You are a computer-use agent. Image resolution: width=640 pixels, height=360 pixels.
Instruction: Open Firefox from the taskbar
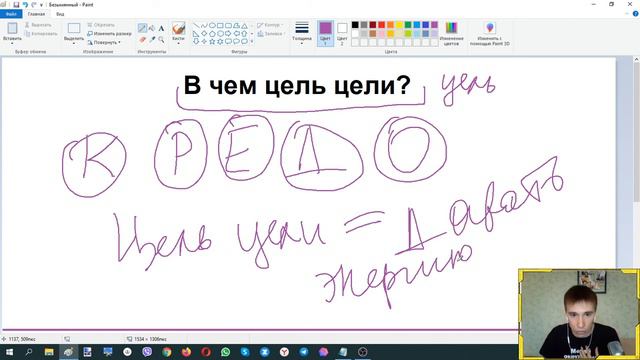pyautogui.click(x=186, y=351)
